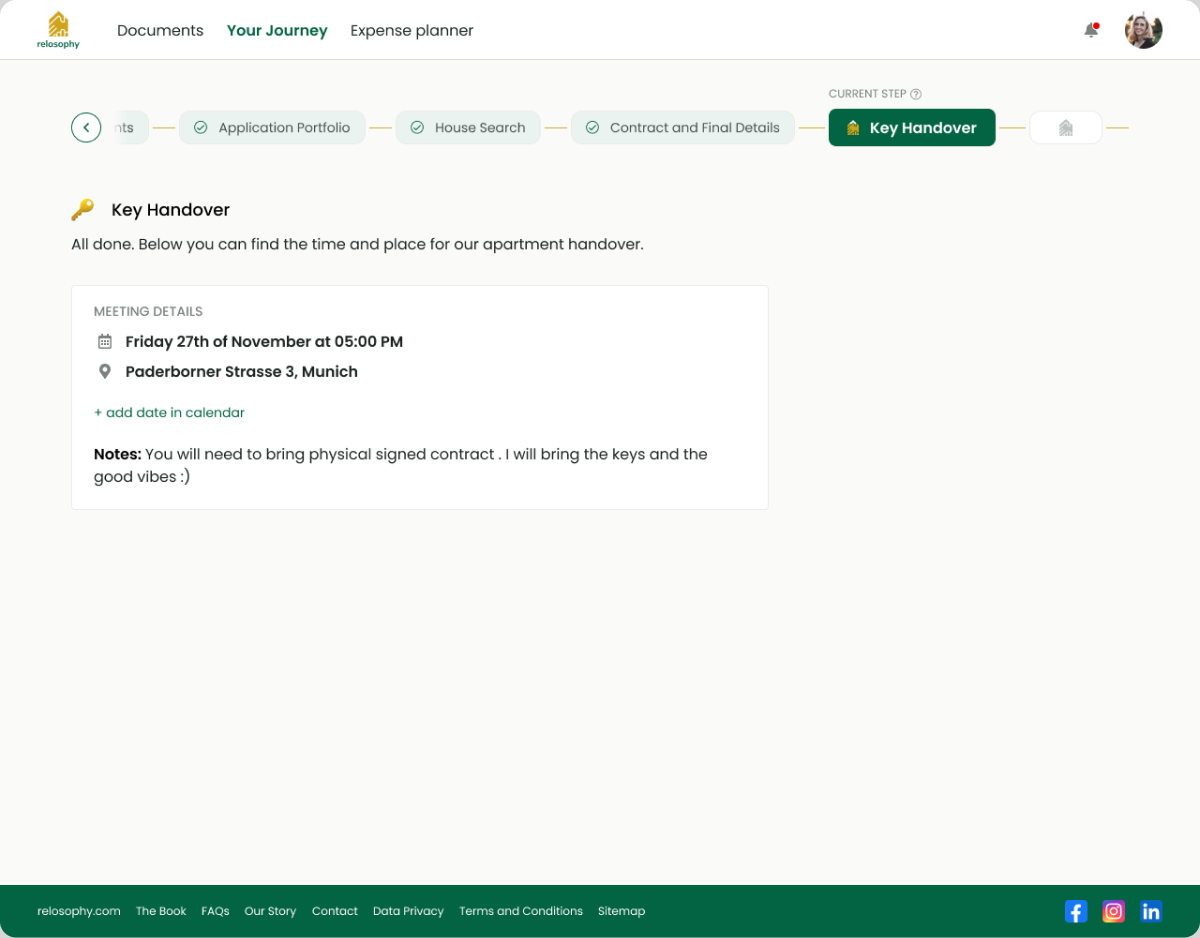Click the 'All done' description sentence
1200x938 pixels.
pos(357,244)
